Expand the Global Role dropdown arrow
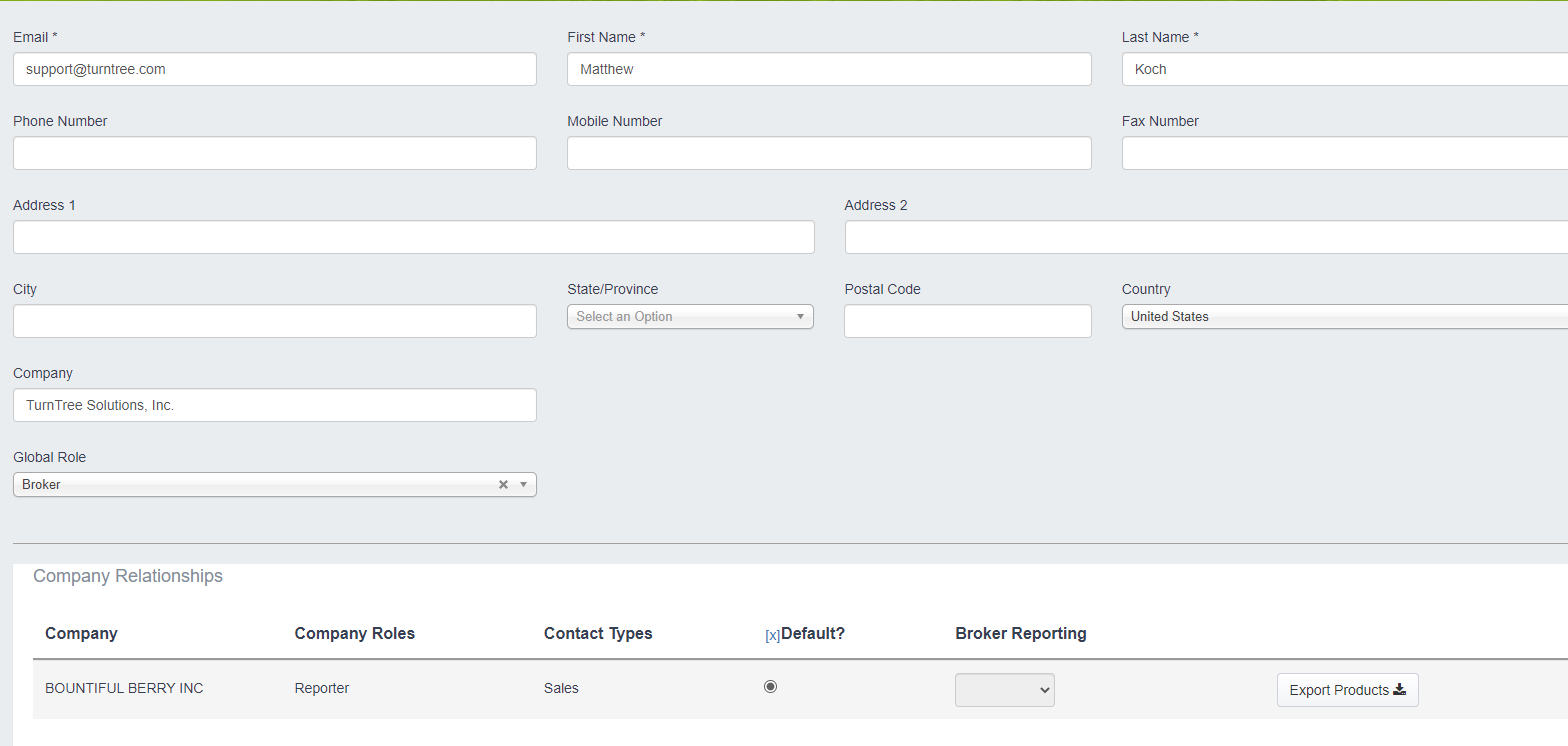Image resolution: width=1568 pixels, height=746 pixels. 523,485
